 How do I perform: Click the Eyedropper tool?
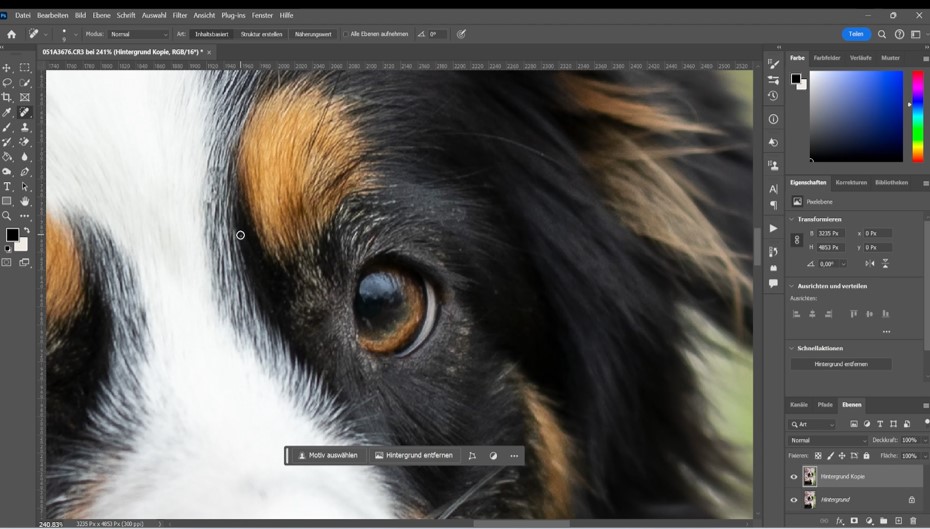point(7,112)
